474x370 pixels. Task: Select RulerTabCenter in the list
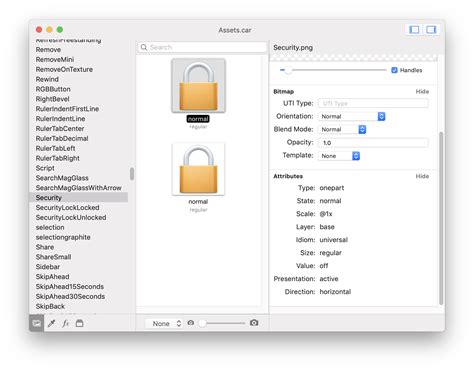click(60, 129)
